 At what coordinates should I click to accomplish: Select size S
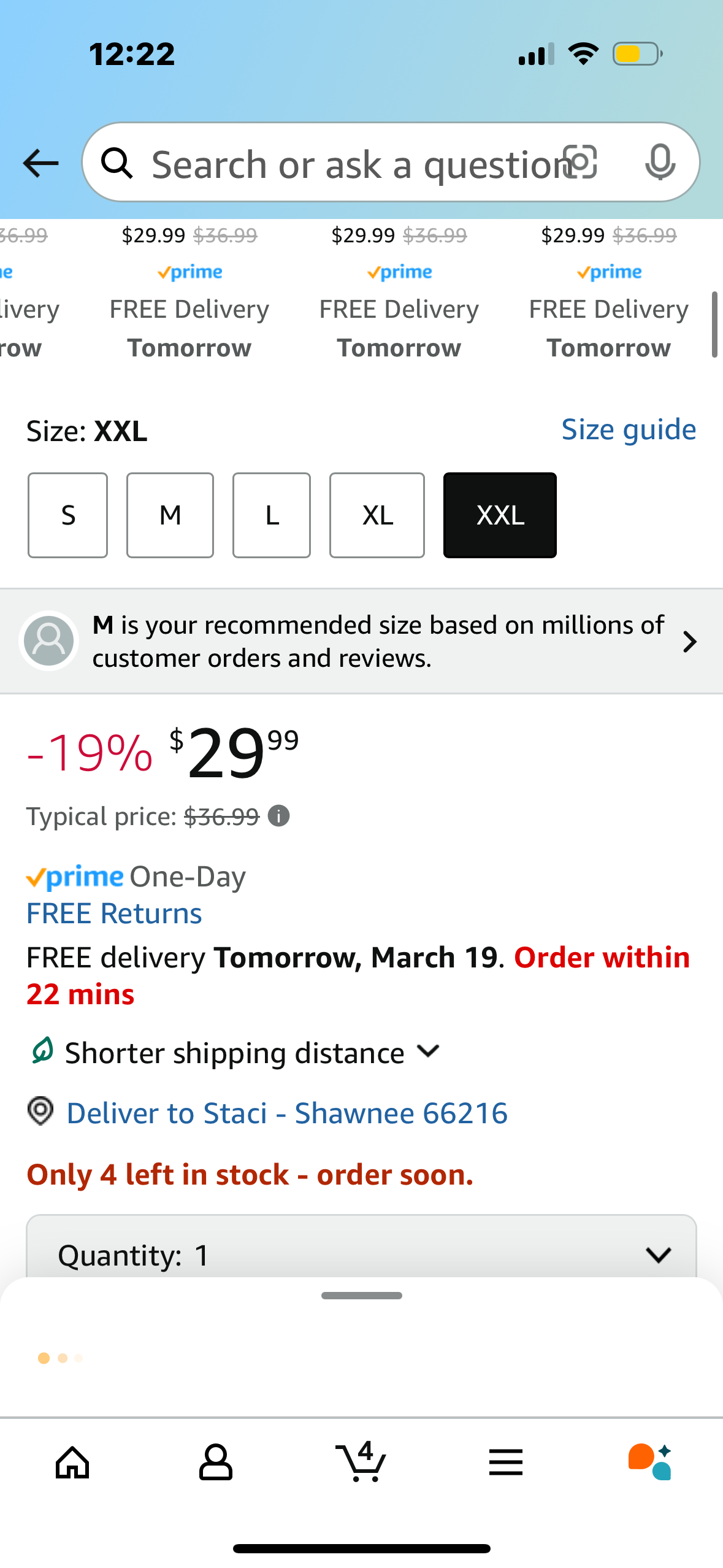(67, 515)
